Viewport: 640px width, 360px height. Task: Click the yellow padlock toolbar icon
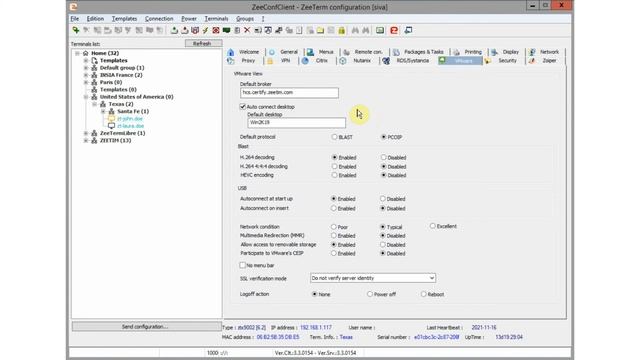point(342,30)
